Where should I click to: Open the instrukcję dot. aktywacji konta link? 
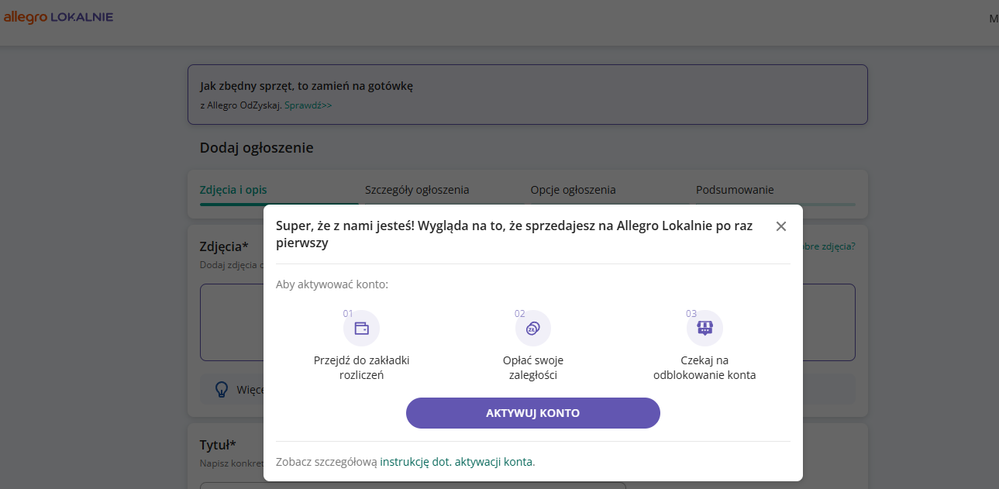tap(457, 461)
